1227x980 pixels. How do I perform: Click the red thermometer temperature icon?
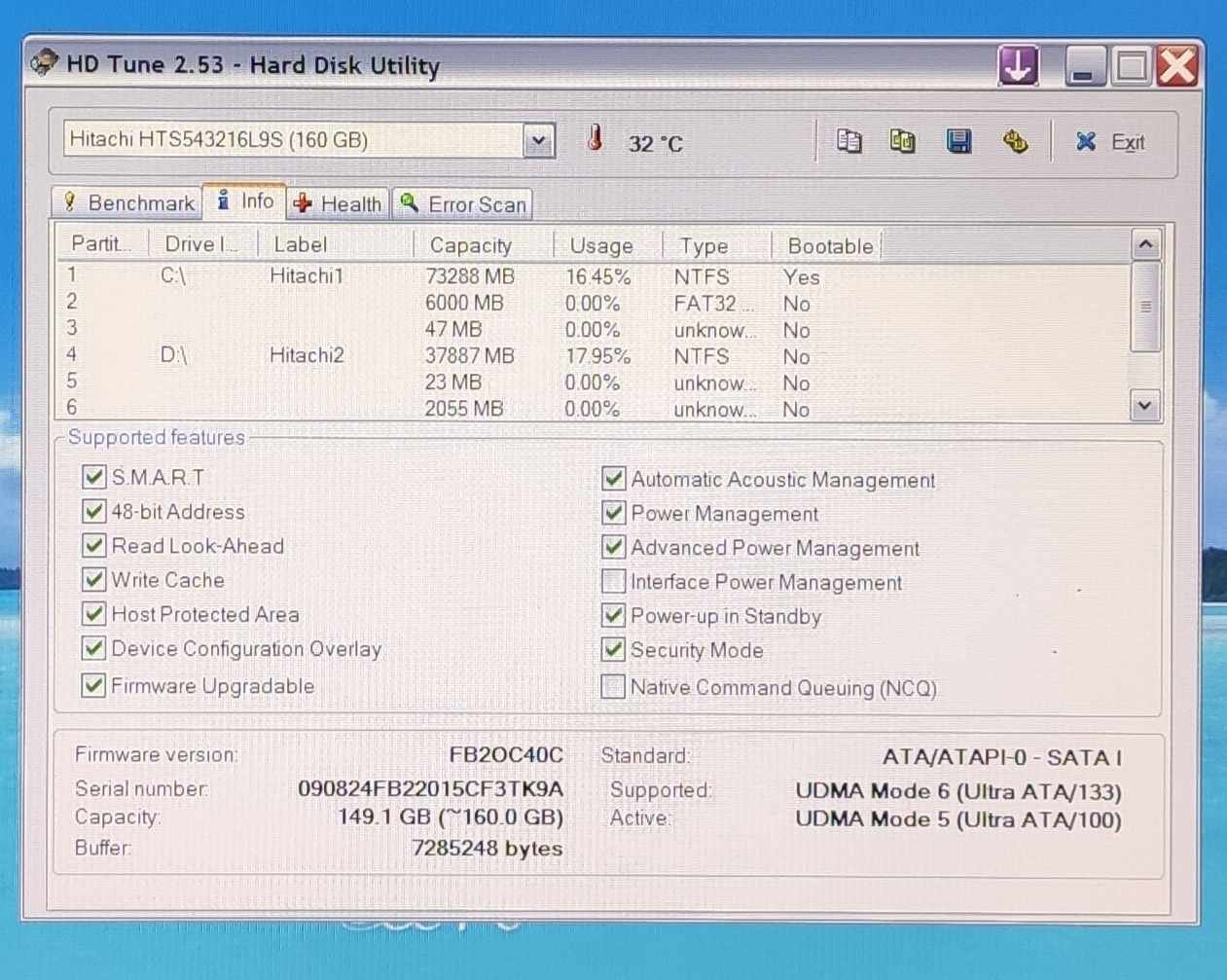click(595, 139)
